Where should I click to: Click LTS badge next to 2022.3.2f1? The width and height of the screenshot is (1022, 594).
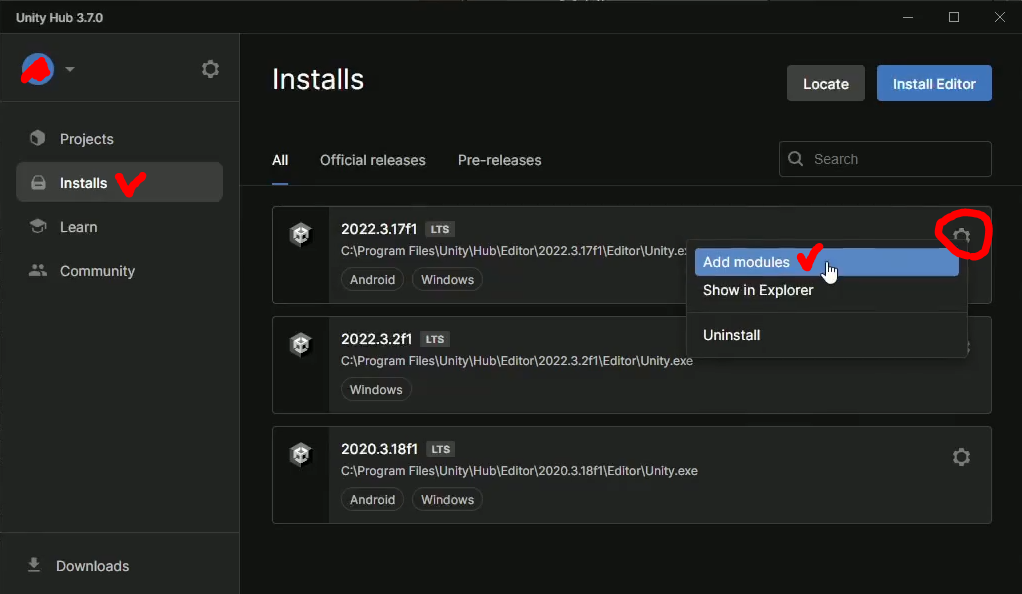click(x=435, y=340)
